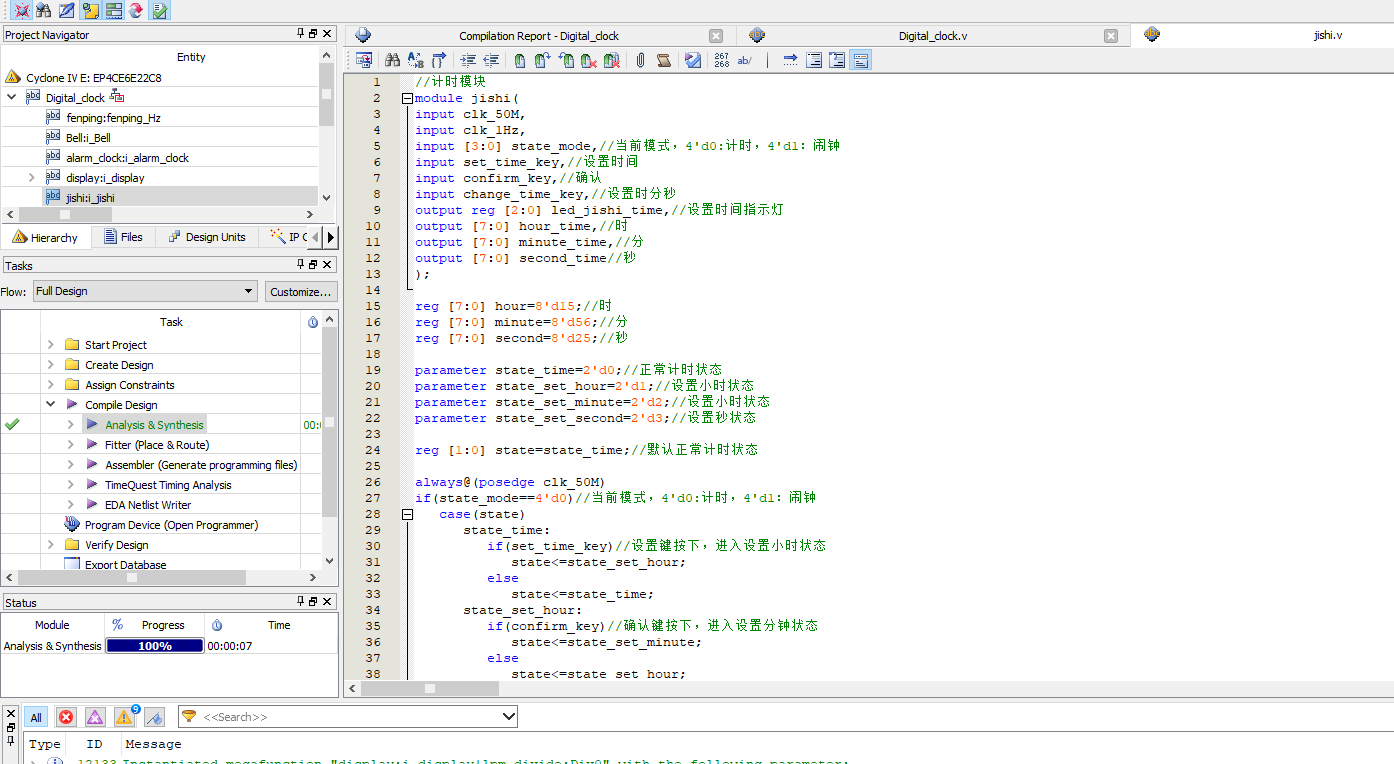This screenshot has height=764, width=1394.
Task: Expand the Start Project task folder
Action: pyautogui.click(x=51, y=344)
